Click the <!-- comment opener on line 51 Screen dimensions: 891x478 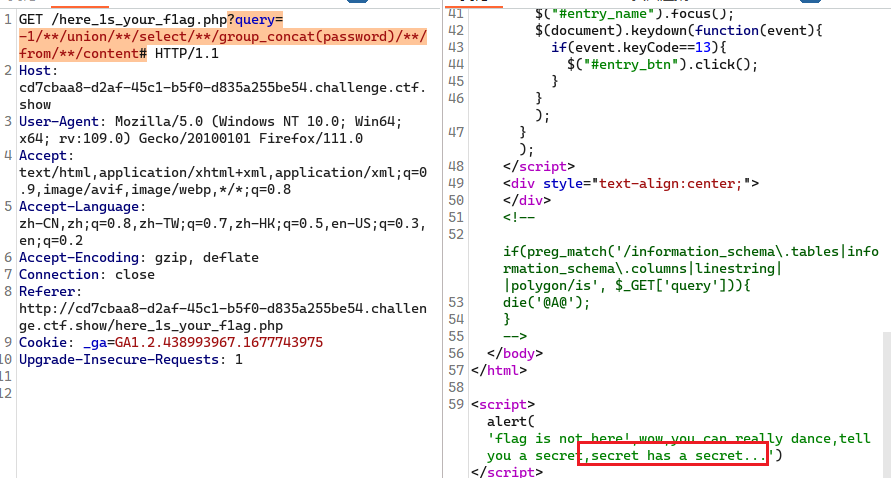coord(519,218)
